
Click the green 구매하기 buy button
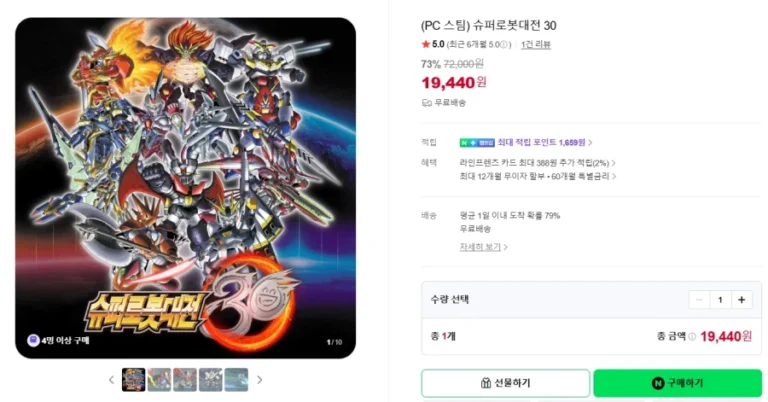(x=677, y=383)
